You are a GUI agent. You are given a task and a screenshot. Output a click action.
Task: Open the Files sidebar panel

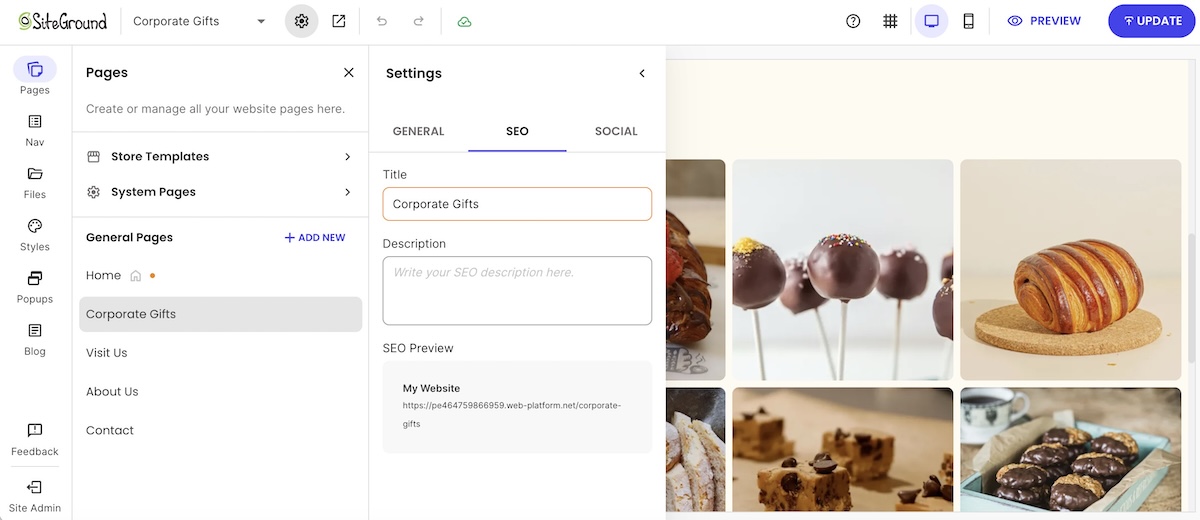(35, 182)
